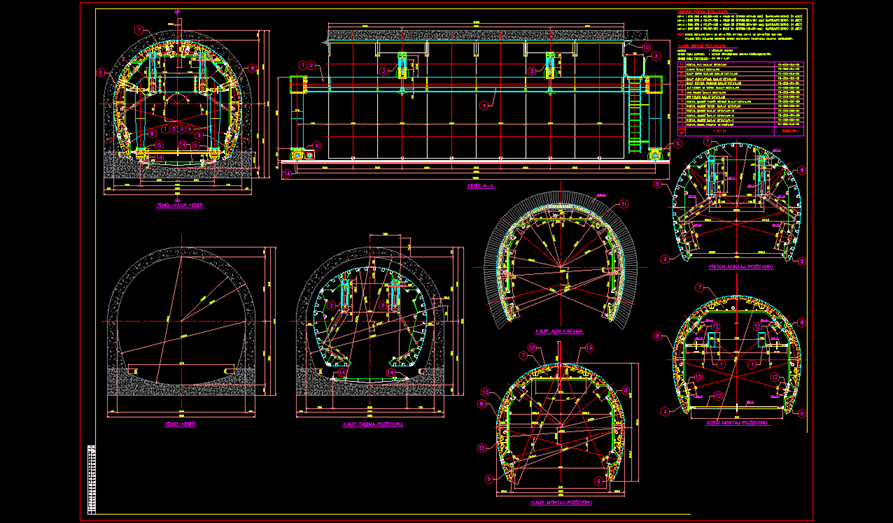Click balloon 14 below Kesit A-A's left end
The height and width of the screenshot is (523, 893).
click(289, 173)
